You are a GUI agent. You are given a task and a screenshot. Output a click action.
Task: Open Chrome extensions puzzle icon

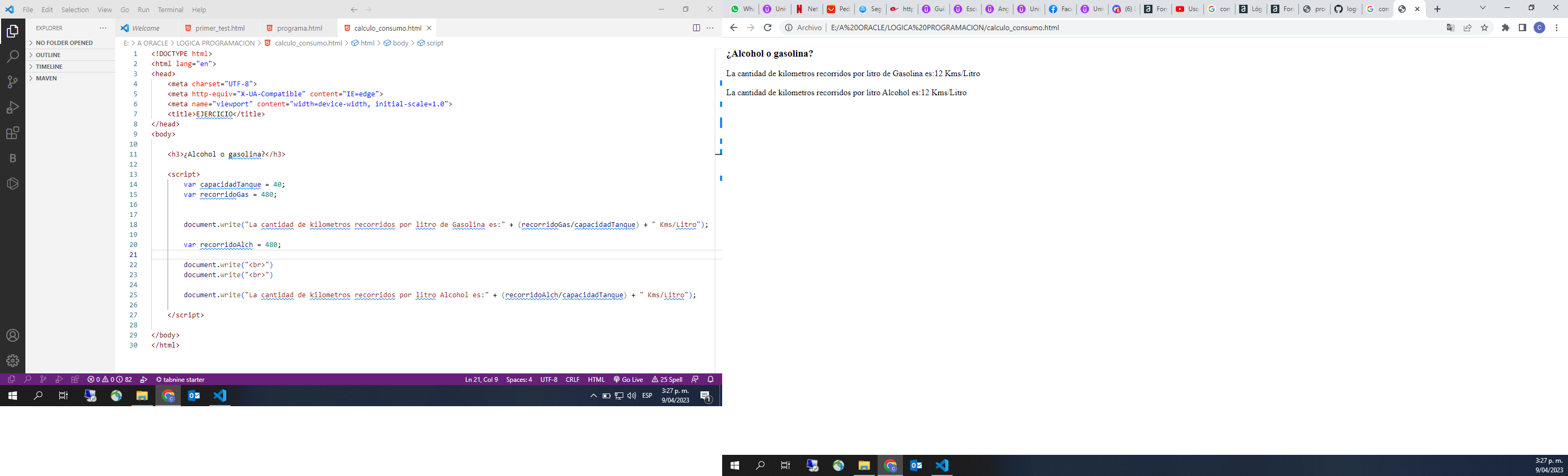(1505, 28)
